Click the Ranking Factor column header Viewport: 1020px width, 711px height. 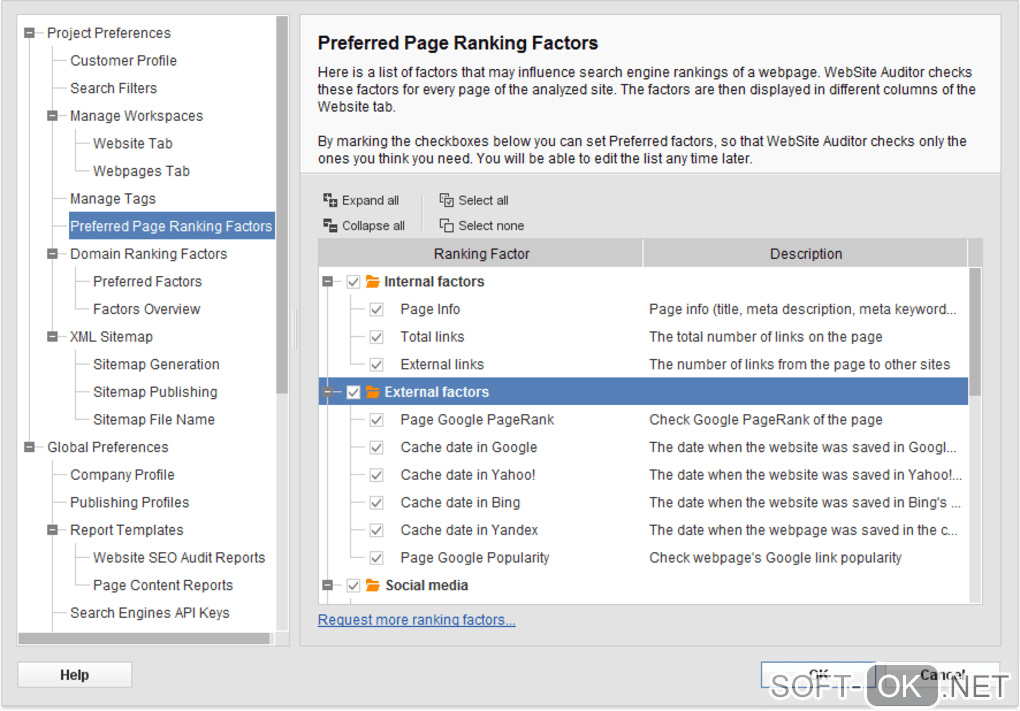click(x=481, y=254)
